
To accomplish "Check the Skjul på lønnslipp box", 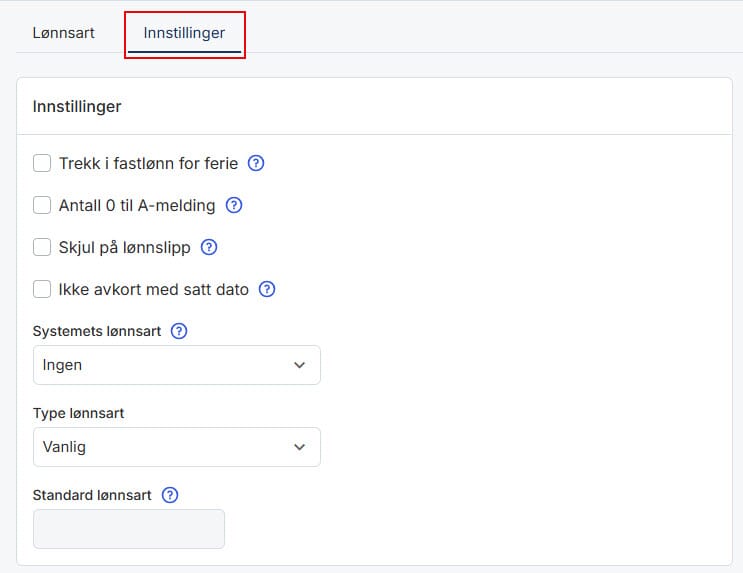I will (x=42, y=248).
